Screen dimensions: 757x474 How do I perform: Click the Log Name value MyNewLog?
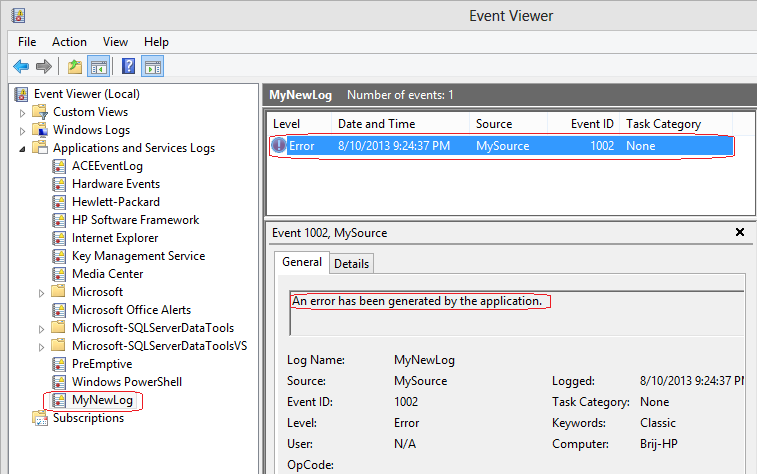pos(424,360)
